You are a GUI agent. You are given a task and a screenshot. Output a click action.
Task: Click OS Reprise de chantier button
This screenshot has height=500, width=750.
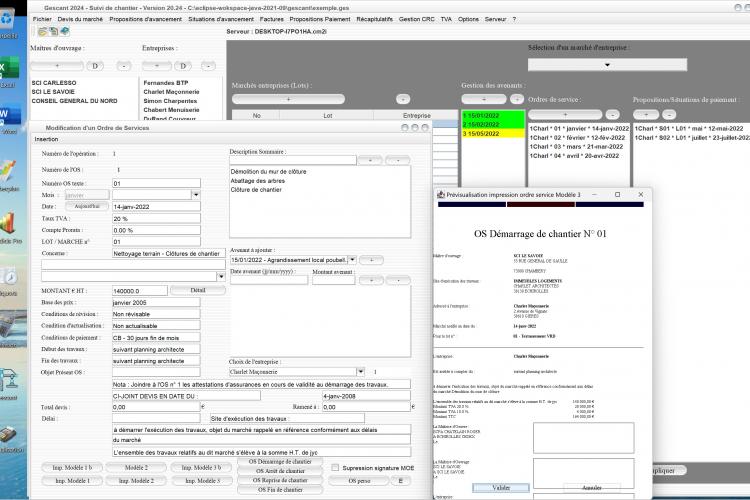(x=280, y=480)
